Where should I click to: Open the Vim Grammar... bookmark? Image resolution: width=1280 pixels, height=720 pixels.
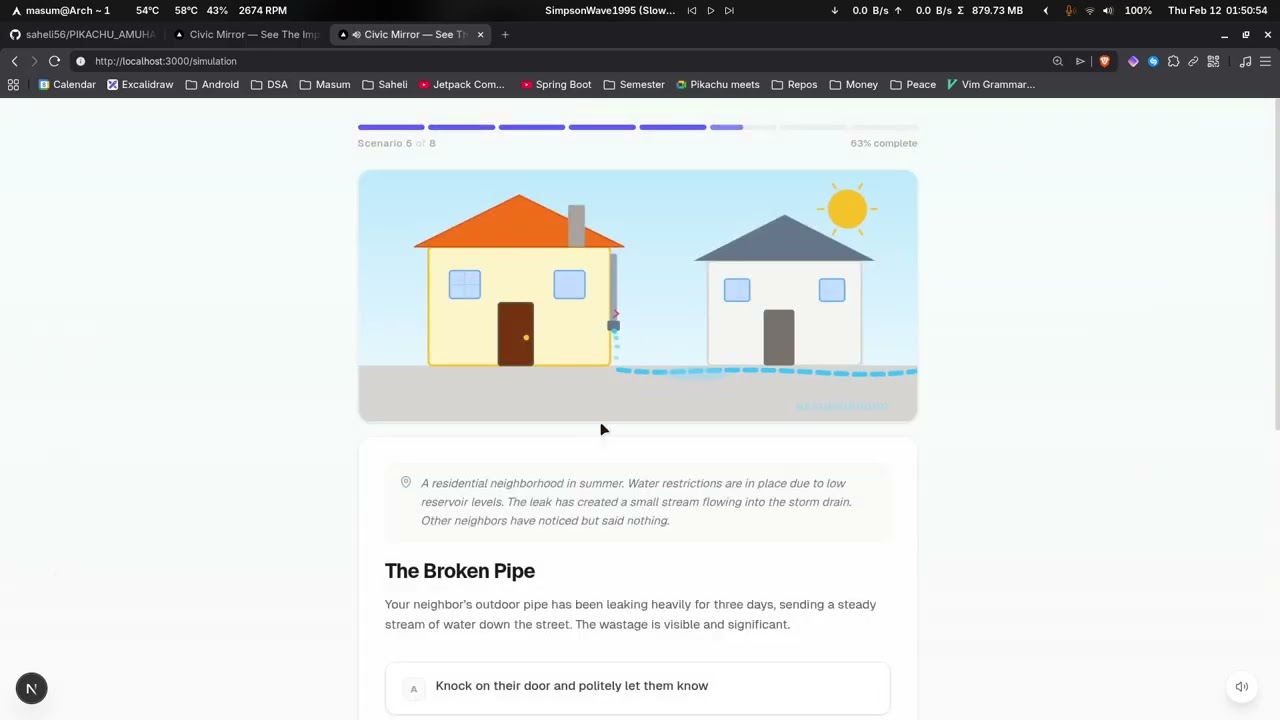[991, 85]
